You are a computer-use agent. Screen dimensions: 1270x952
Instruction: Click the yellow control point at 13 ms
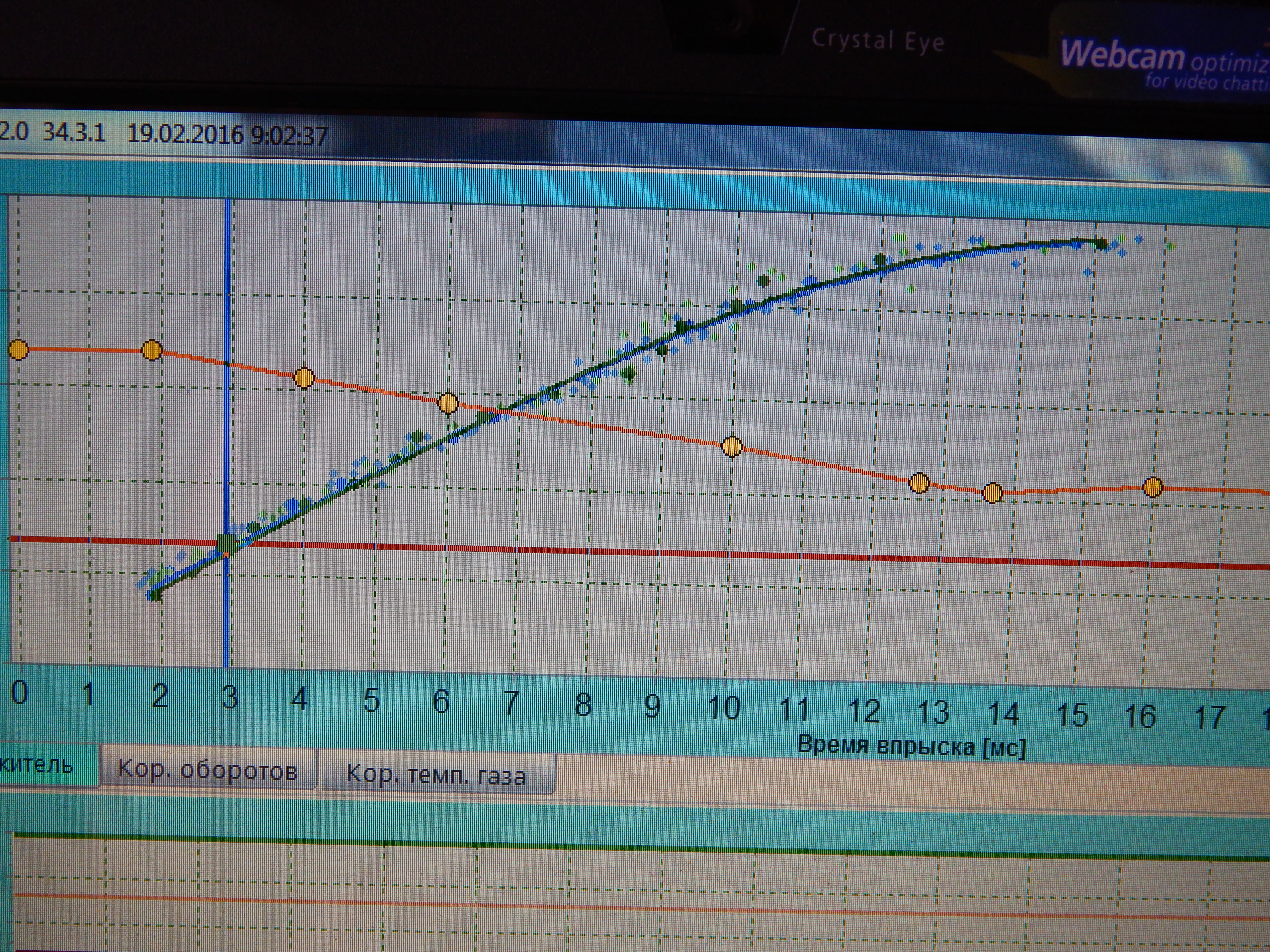(x=919, y=483)
